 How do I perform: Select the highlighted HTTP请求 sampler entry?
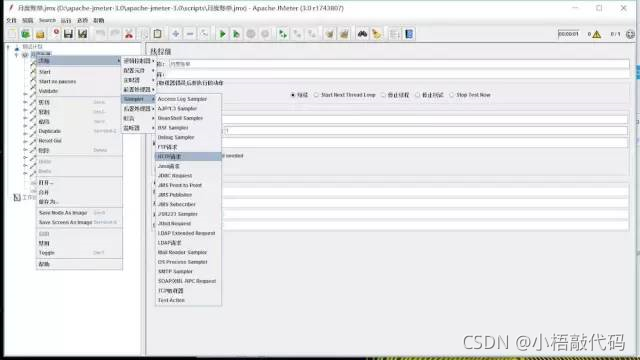click(x=188, y=156)
